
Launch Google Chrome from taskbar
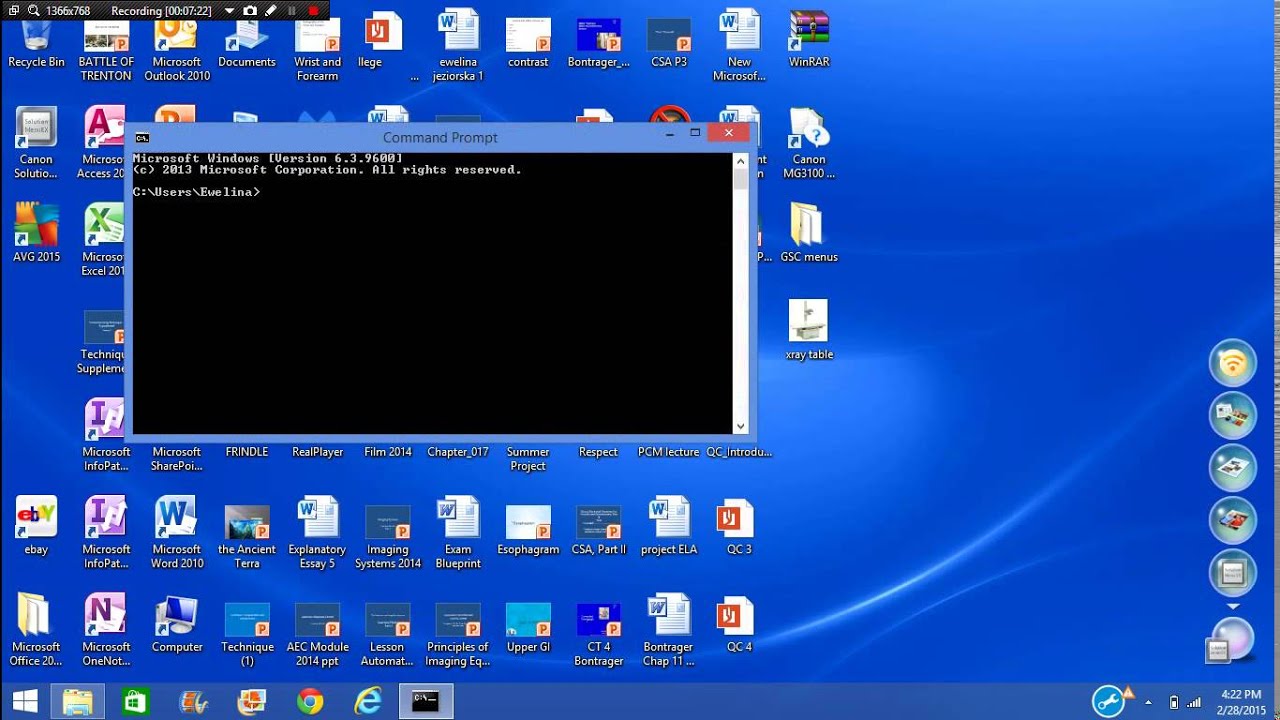point(310,702)
